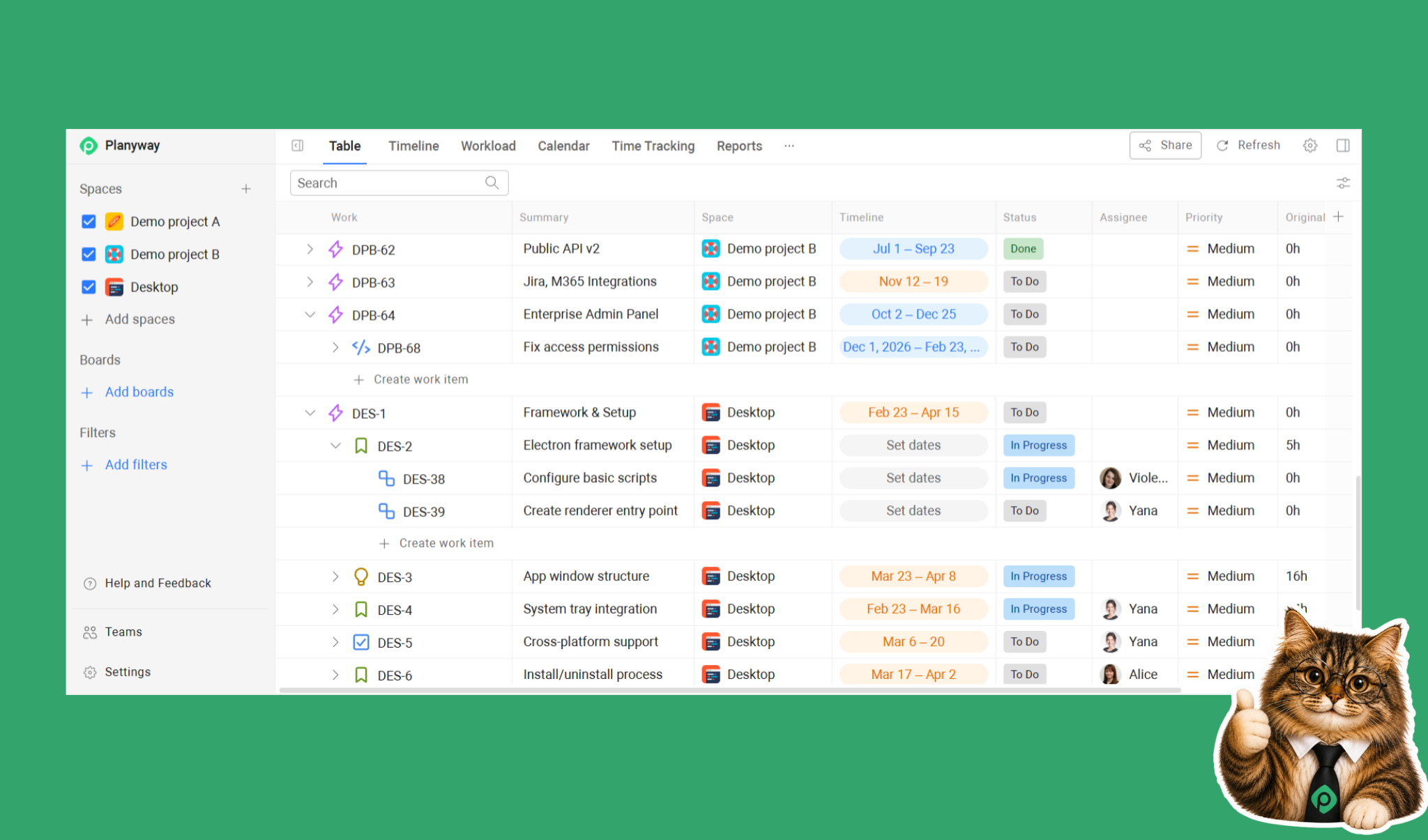1428x840 pixels.
Task: Click the DPB-62 epic lightning icon
Action: click(335, 249)
